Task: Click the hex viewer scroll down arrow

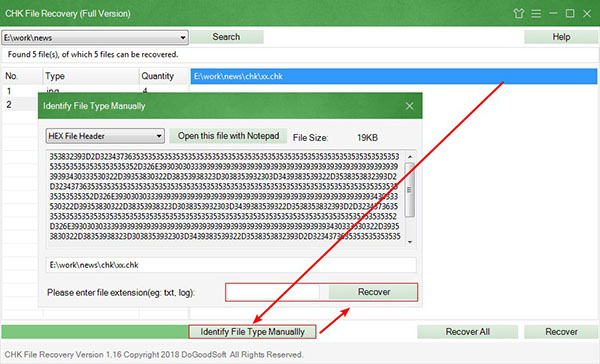Action: [x=410, y=242]
